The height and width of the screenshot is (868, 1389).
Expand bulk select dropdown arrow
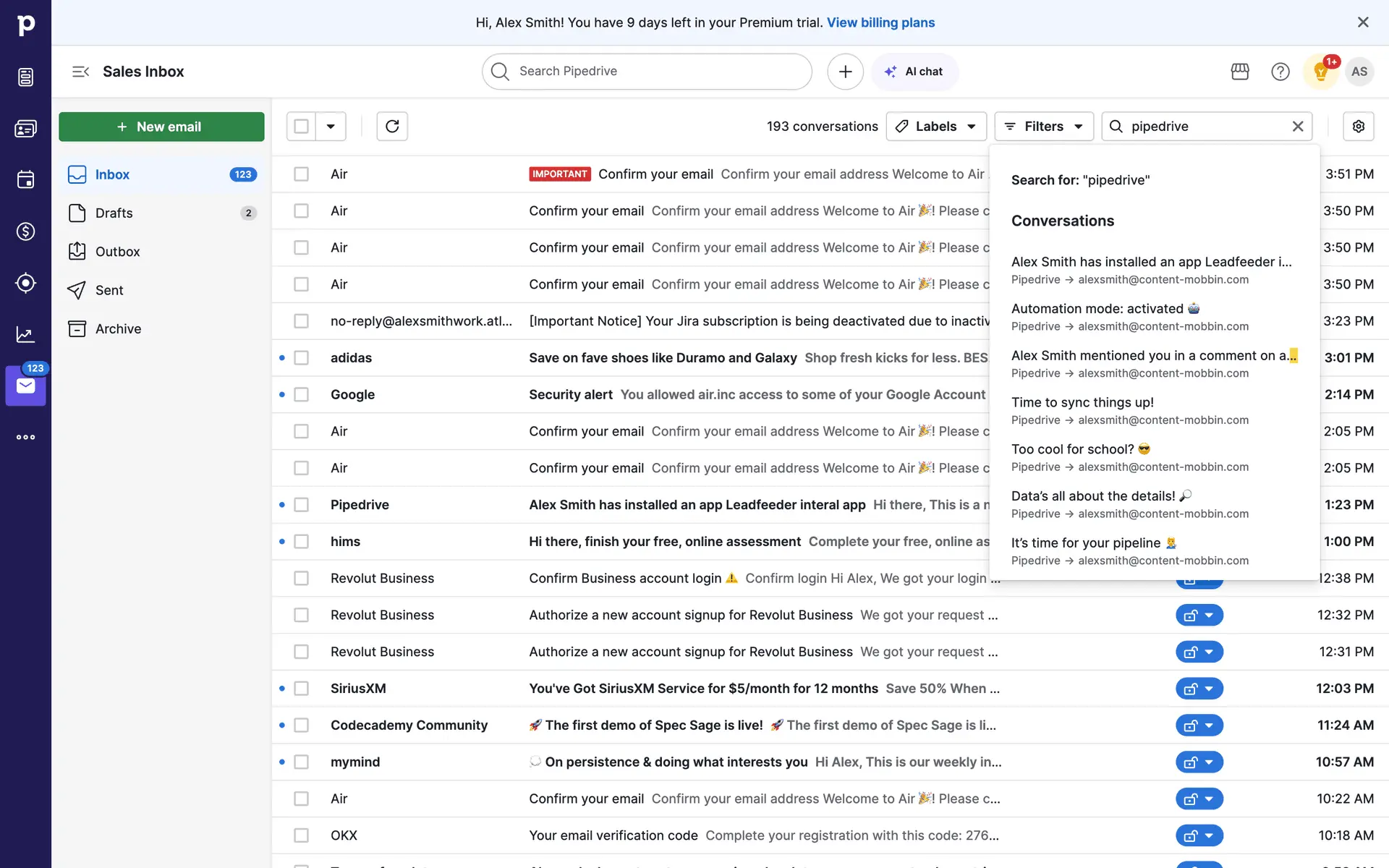[x=331, y=127]
